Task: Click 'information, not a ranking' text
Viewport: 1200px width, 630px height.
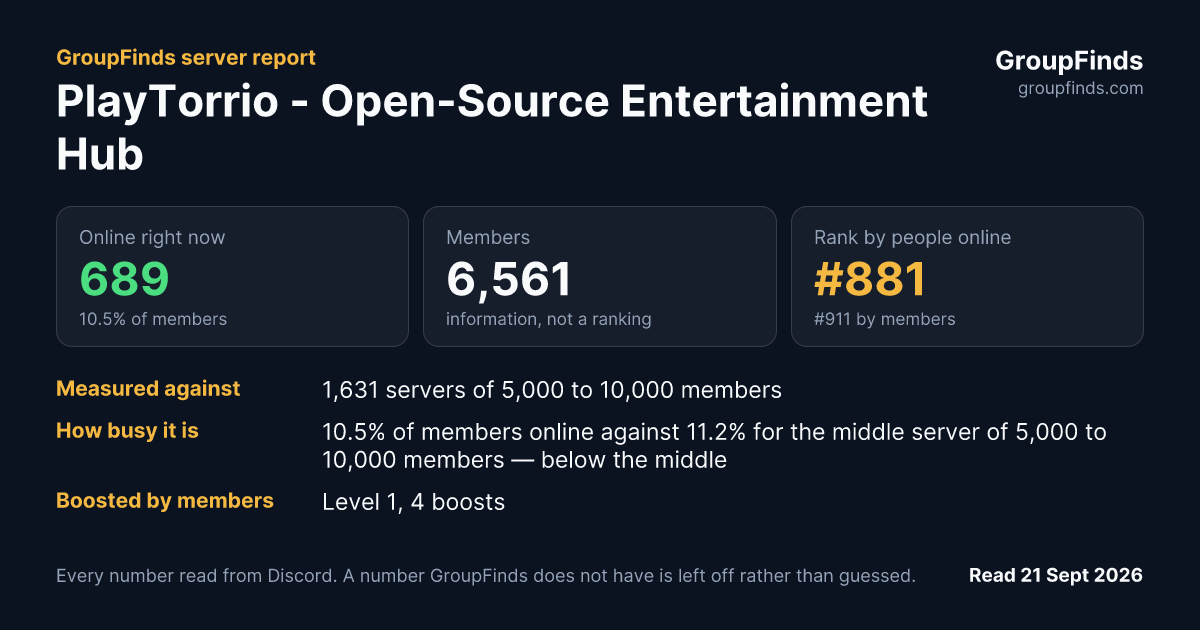Action: click(x=548, y=319)
